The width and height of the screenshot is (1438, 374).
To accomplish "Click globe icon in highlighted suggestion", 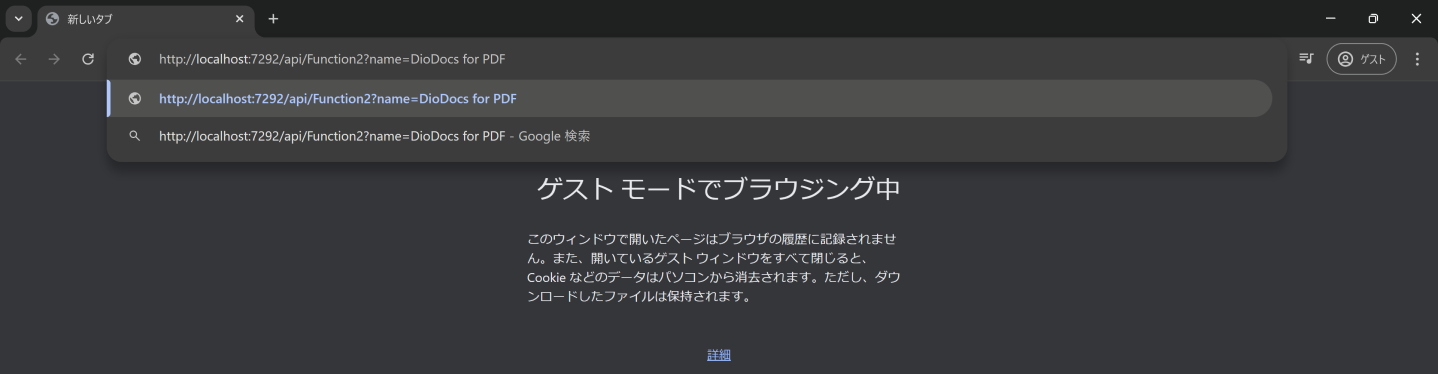I will point(135,98).
